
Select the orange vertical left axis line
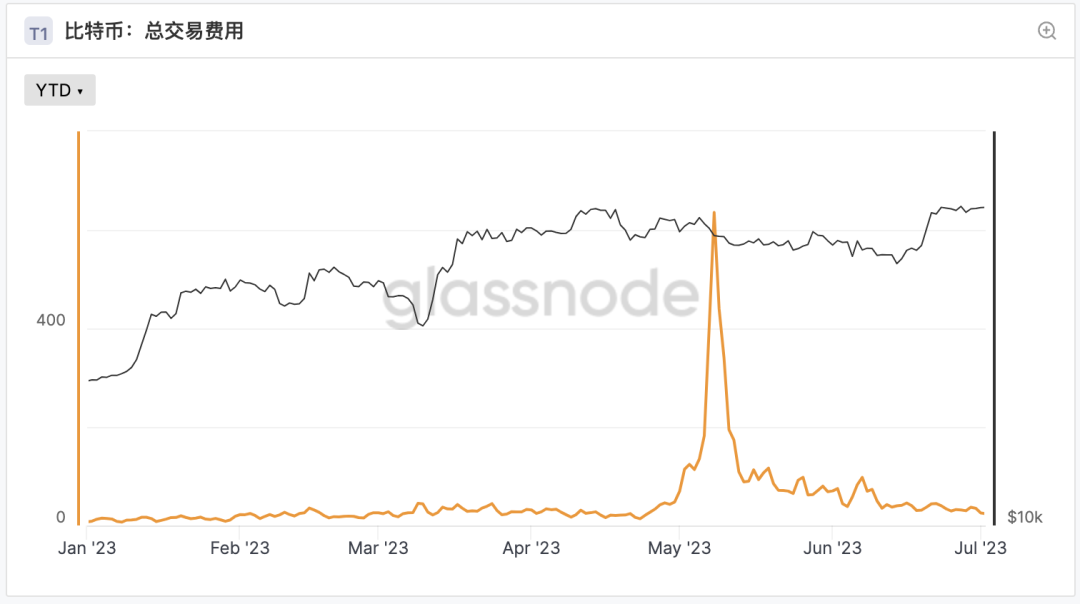(x=78, y=328)
